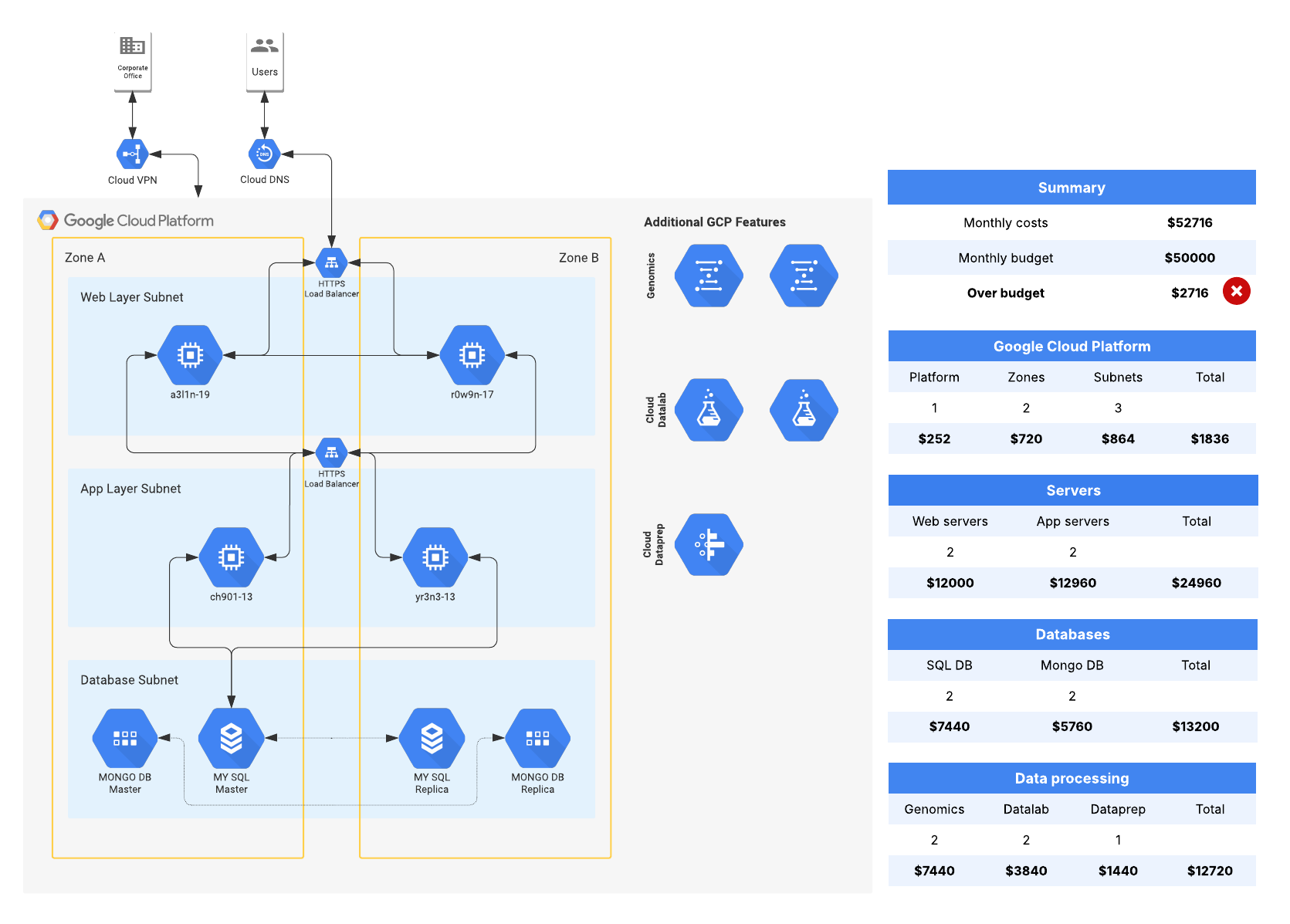The image size is (1290, 924).
Task: Select the top HTTPS Load Balancer icon
Action: pyautogui.click(x=331, y=262)
